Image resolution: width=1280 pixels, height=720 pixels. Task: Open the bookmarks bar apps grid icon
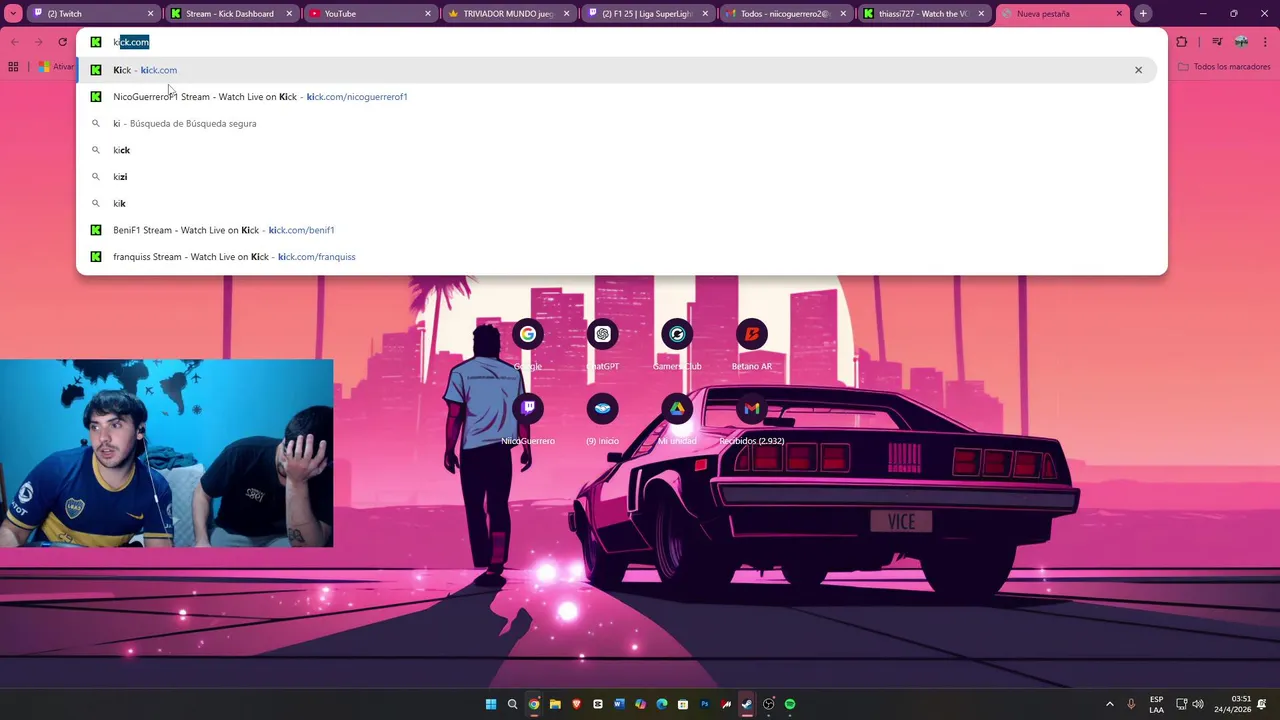tap(13, 67)
